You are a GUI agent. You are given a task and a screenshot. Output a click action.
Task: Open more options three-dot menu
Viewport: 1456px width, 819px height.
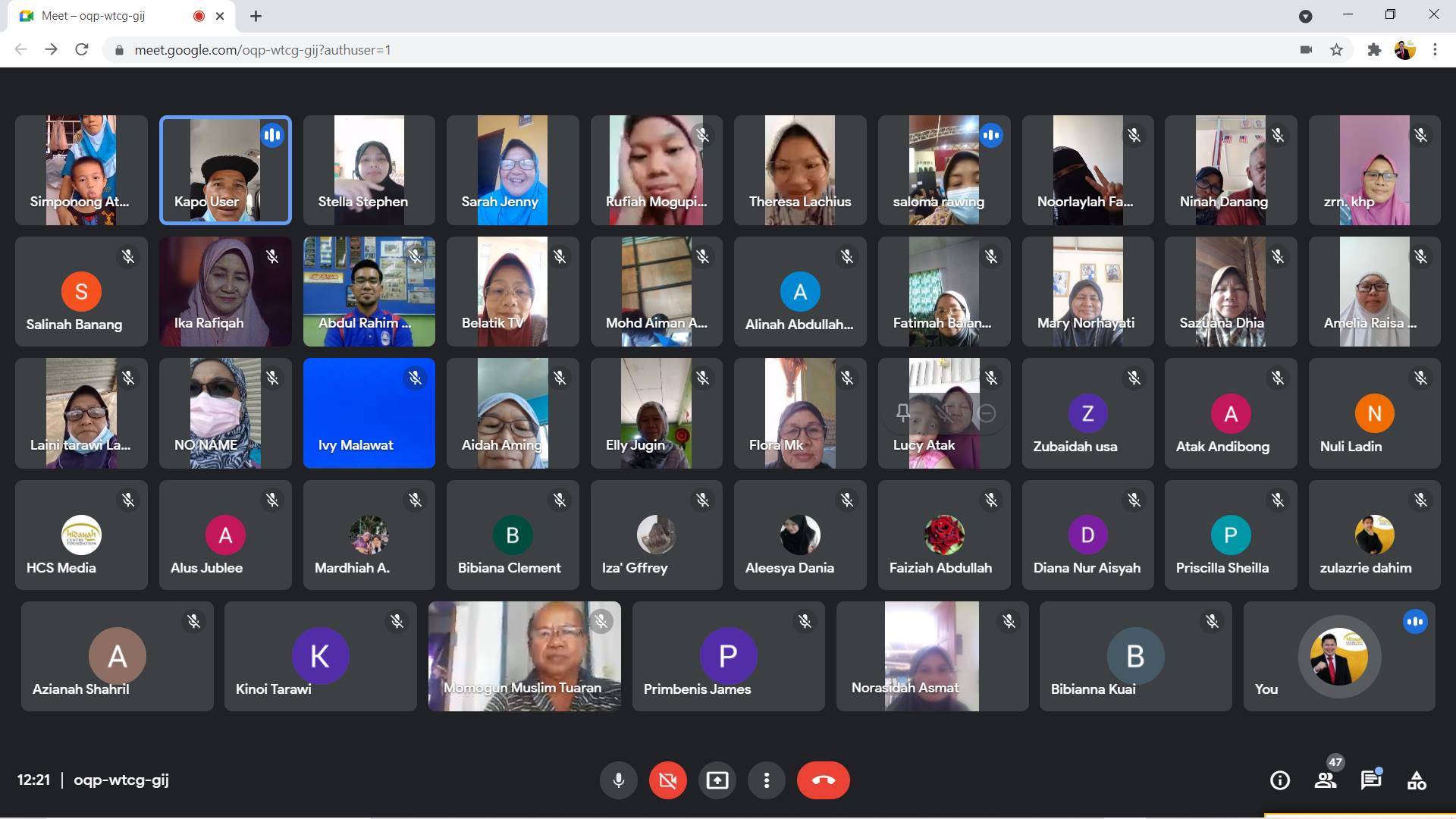pyautogui.click(x=767, y=780)
